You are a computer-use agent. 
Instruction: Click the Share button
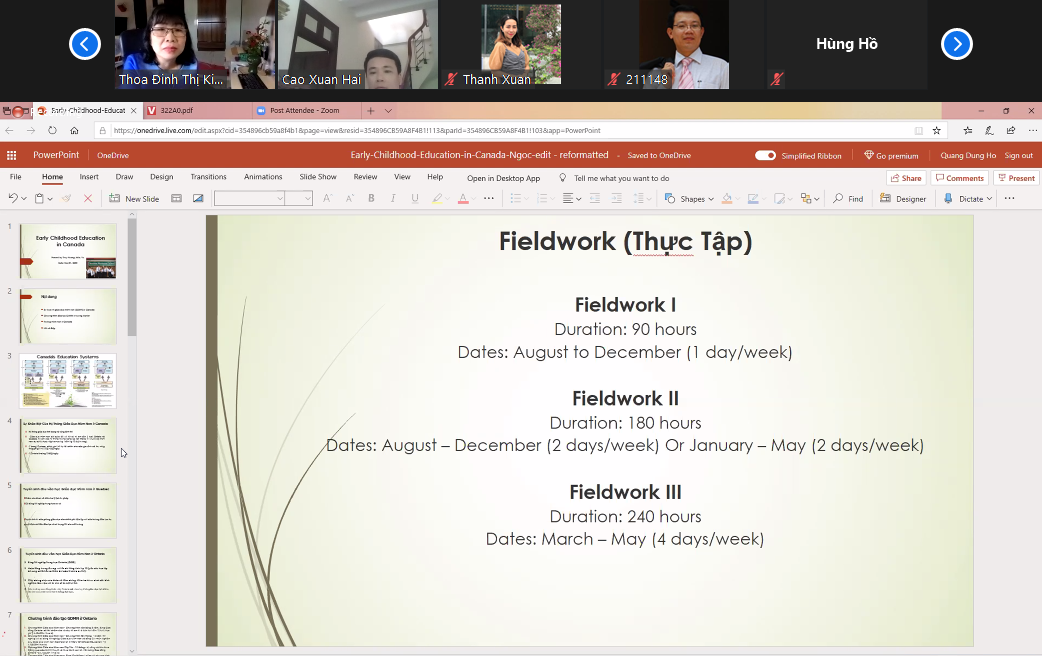[x=906, y=178]
